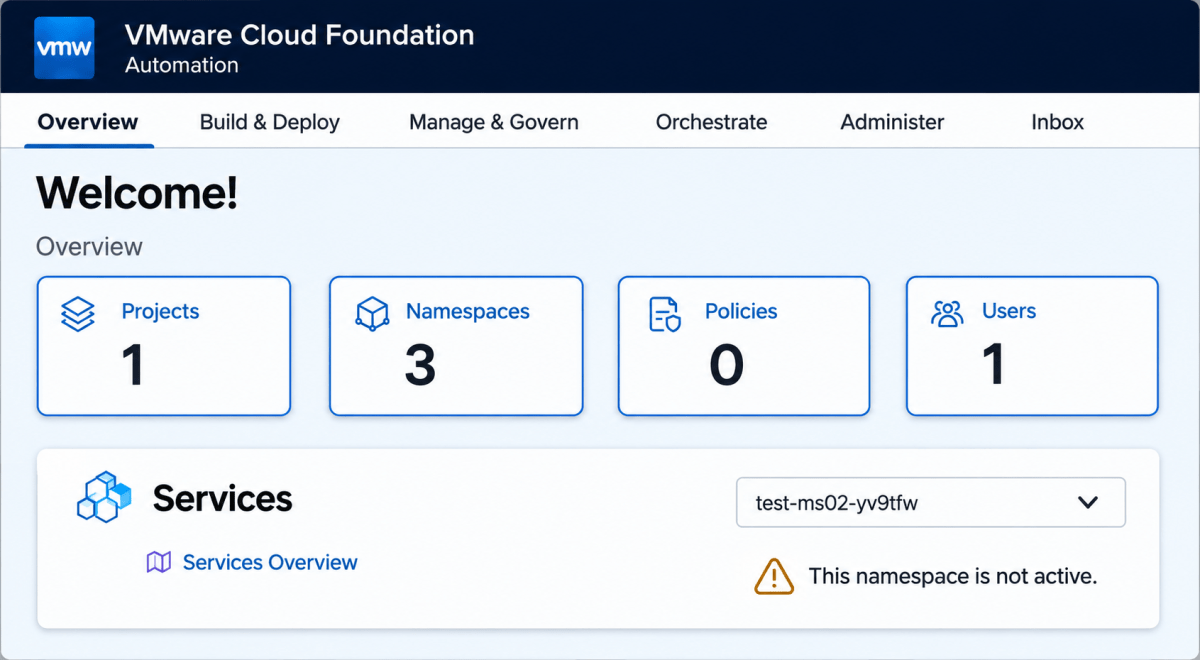Click the Services hexagon cluster icon
Image resolution: width=1200 pixels, height=660 pixels.
[104, 497]
